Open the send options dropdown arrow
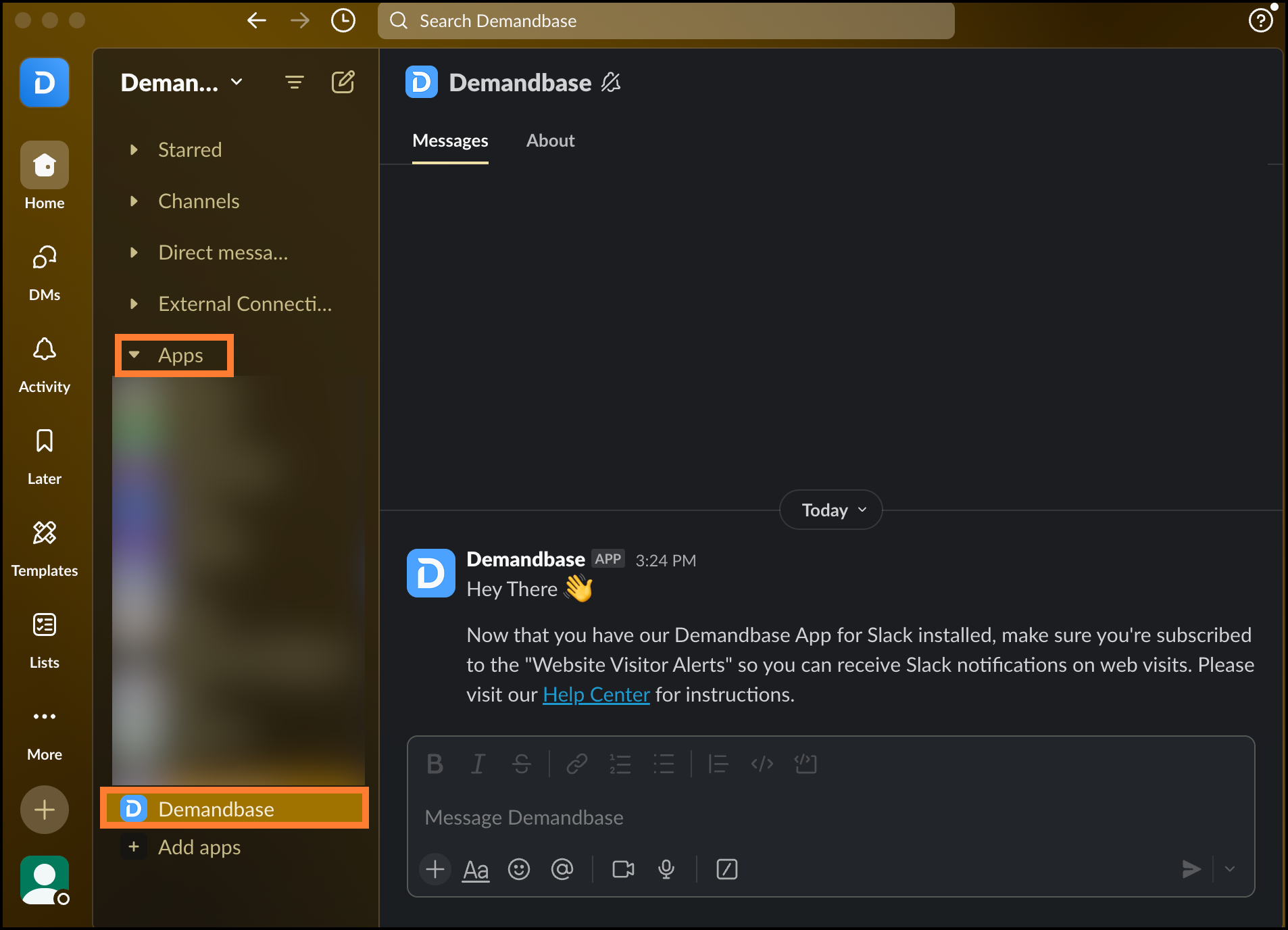This screenshot has width=1288, height=930. (1230, 869)
